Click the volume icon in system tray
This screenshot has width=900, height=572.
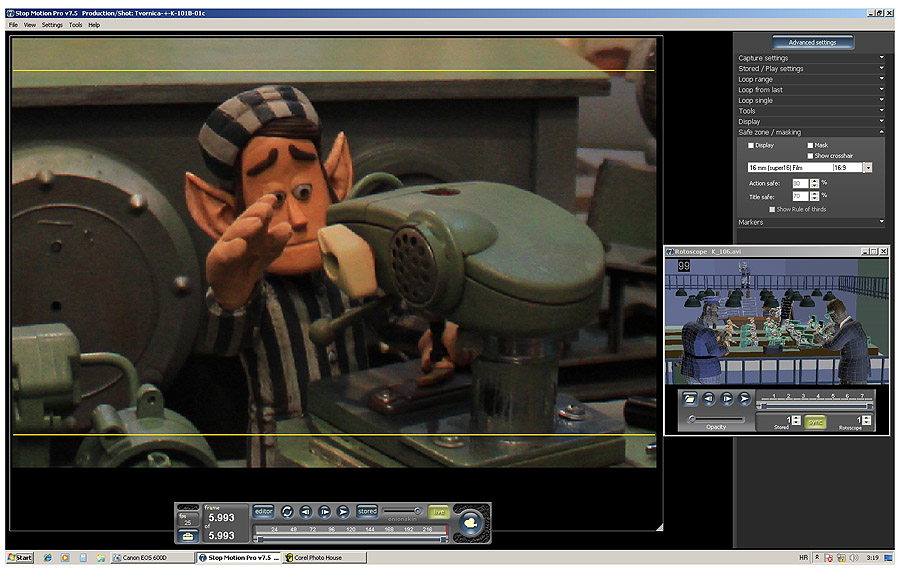(854, 558)
